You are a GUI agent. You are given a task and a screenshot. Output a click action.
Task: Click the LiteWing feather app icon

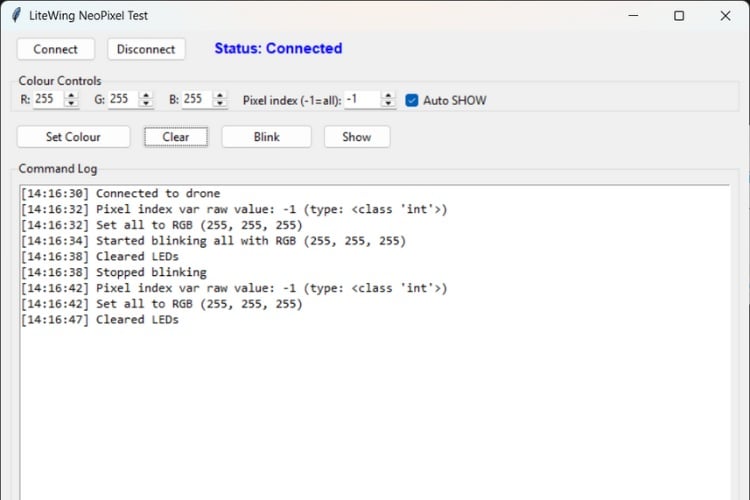[17, 16]
